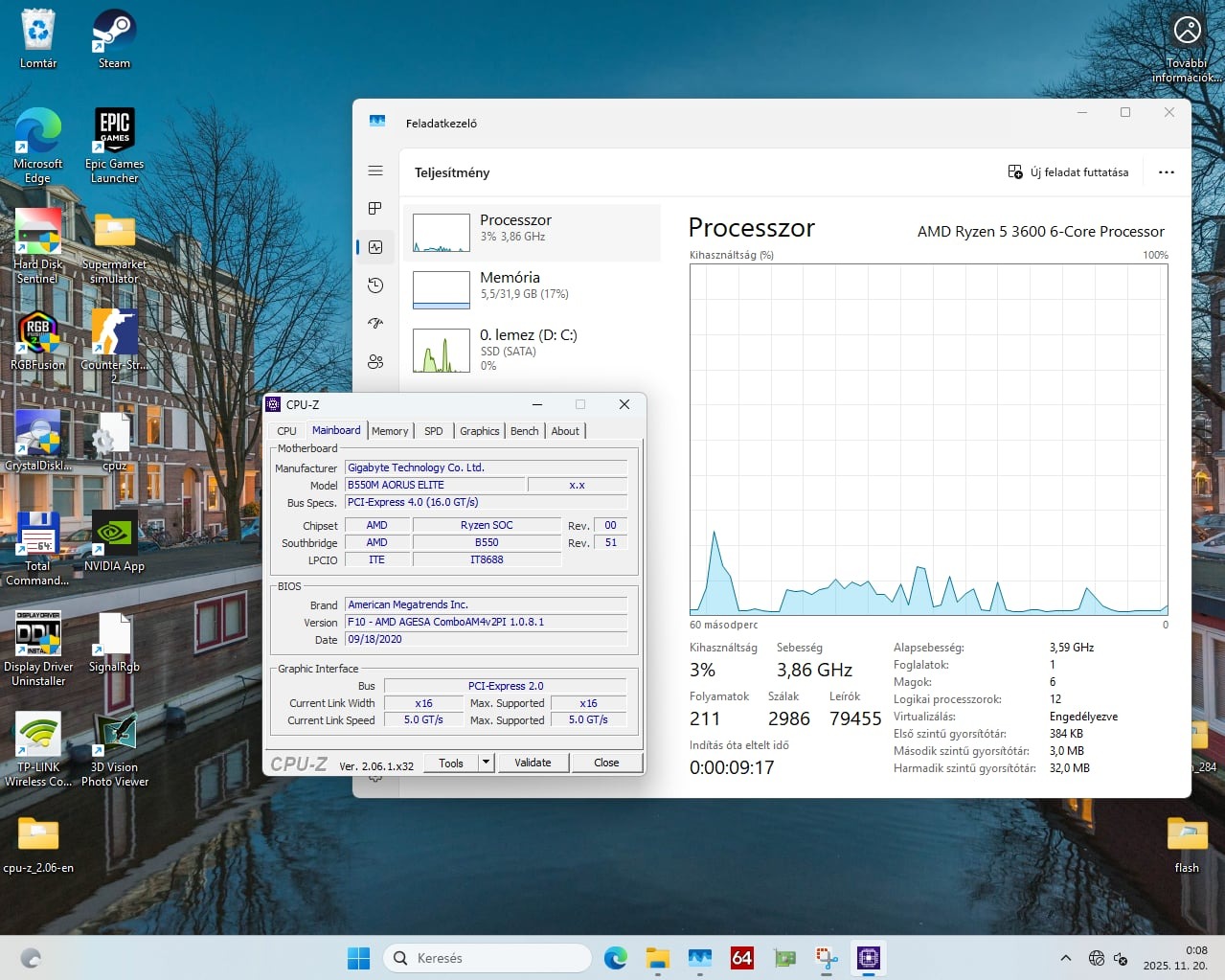Open the Processes page in Task Manager sidebar
1225x980 pixels.
point(375,209)
